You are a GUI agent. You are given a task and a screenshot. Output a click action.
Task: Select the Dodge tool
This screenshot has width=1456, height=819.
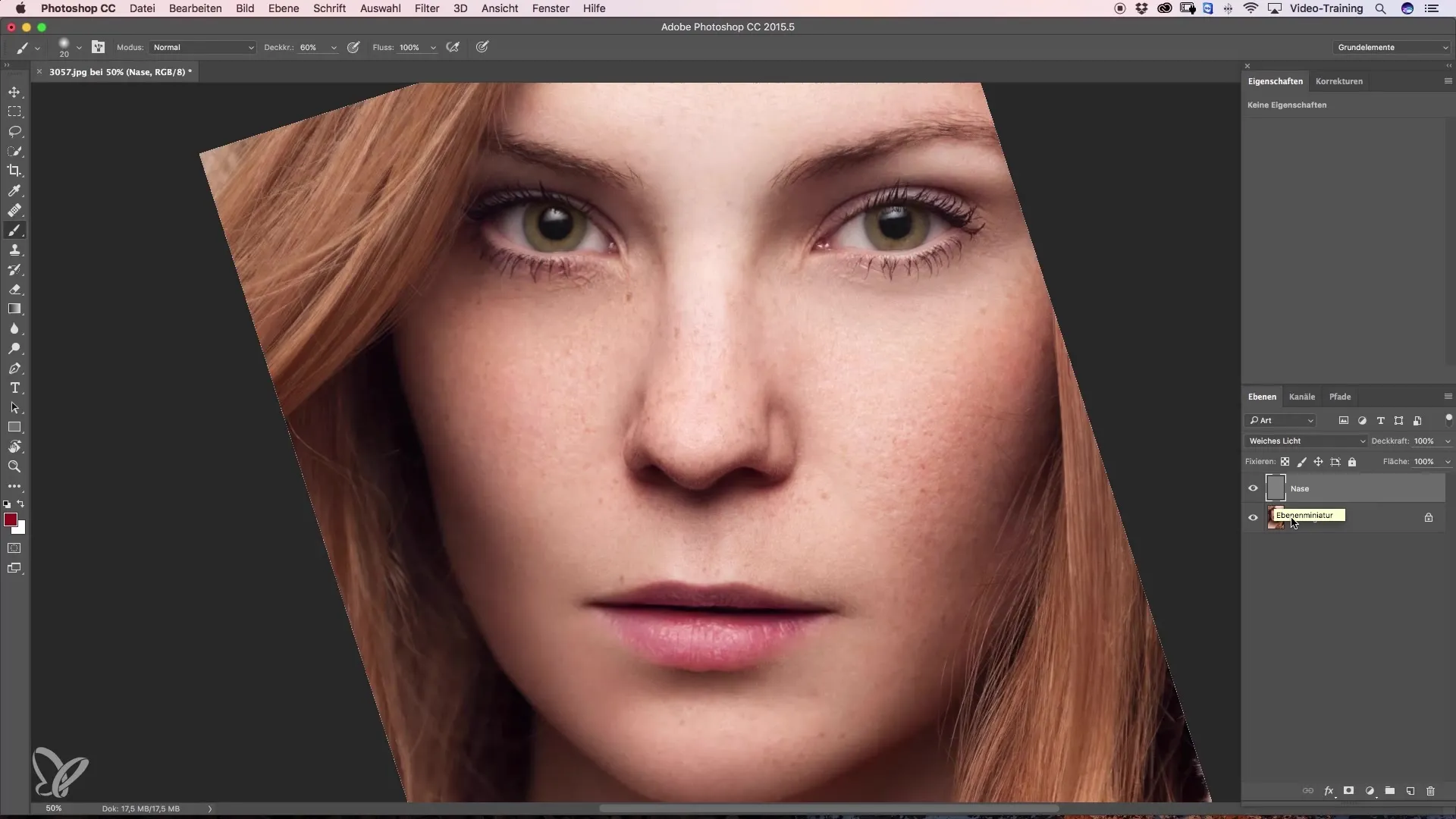click(x=14, y=348)
